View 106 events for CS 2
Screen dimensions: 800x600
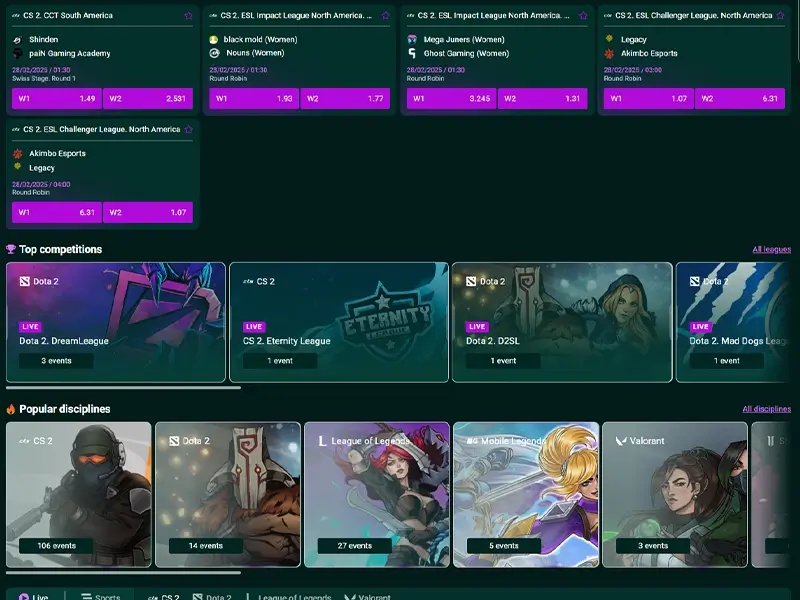coord(56,546)
